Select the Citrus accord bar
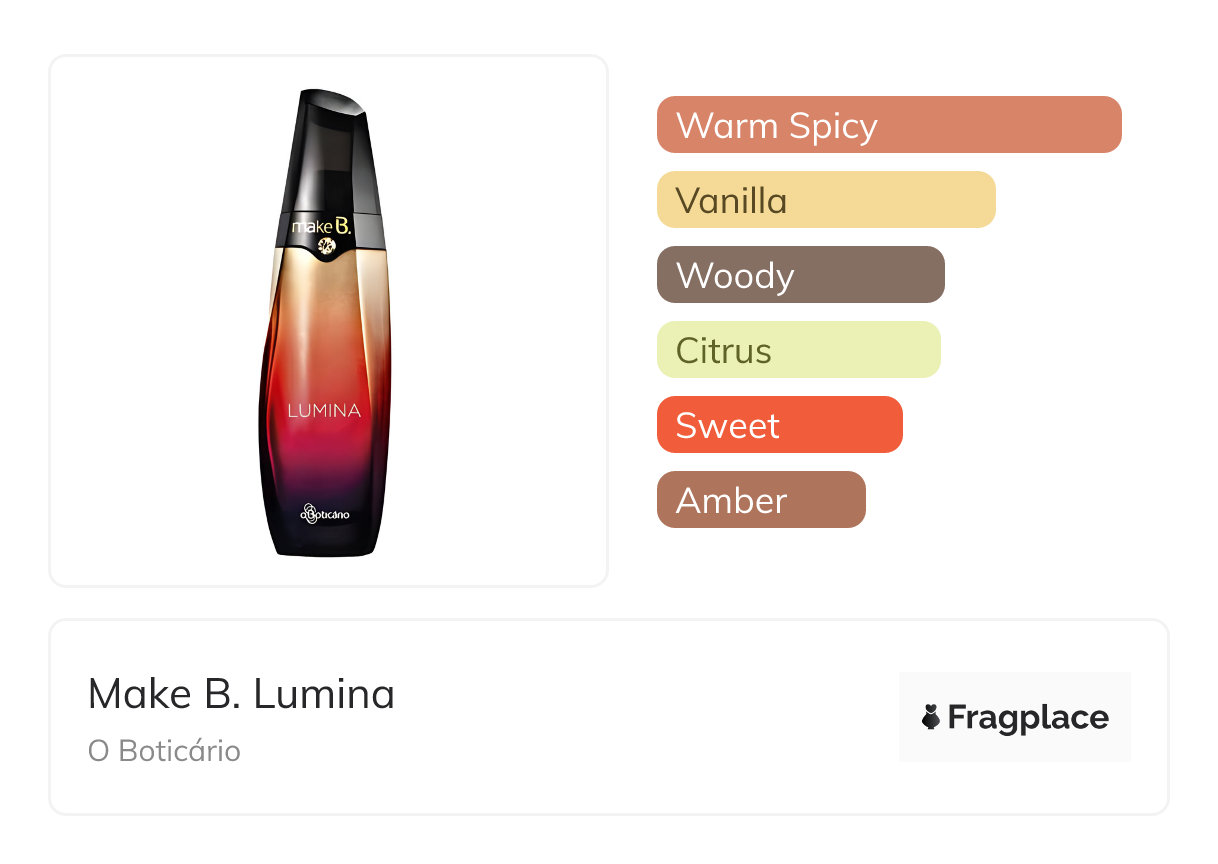Image resolution: width=1218 pixels, height=864 pixels. (x=798, y=350)
